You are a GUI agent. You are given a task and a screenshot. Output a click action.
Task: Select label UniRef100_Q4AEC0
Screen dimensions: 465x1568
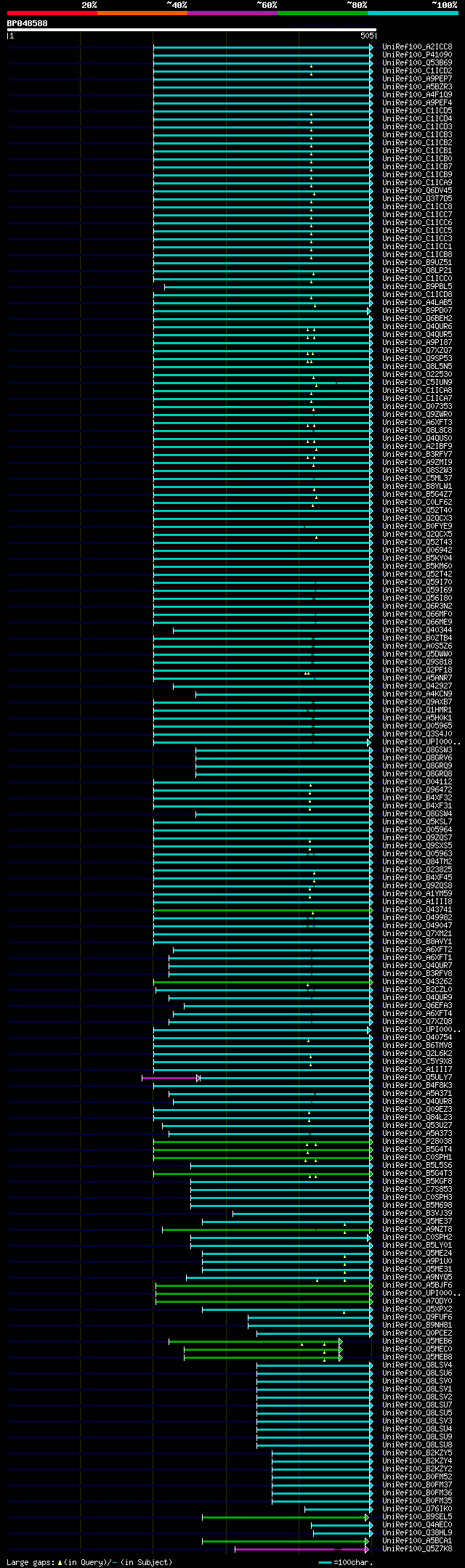click(417, 1524)
